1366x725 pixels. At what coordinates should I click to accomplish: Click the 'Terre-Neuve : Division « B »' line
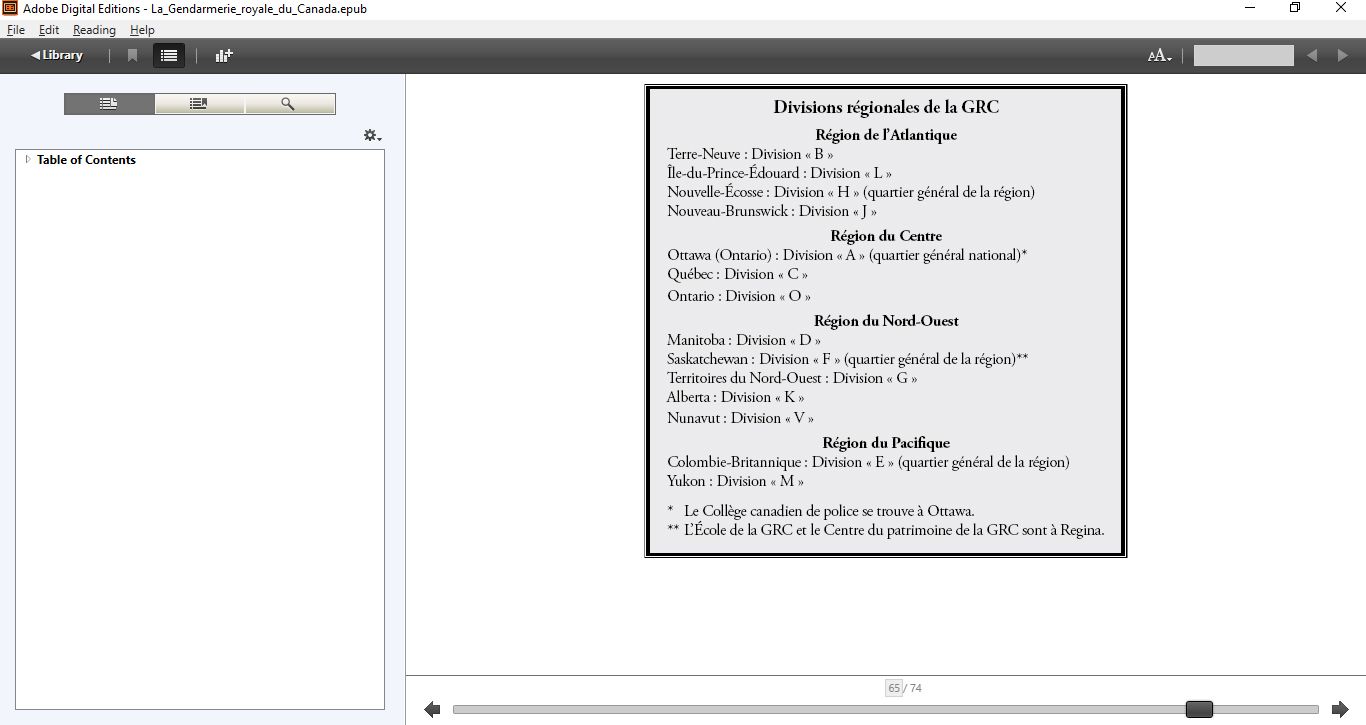click(x=750, y=154)
